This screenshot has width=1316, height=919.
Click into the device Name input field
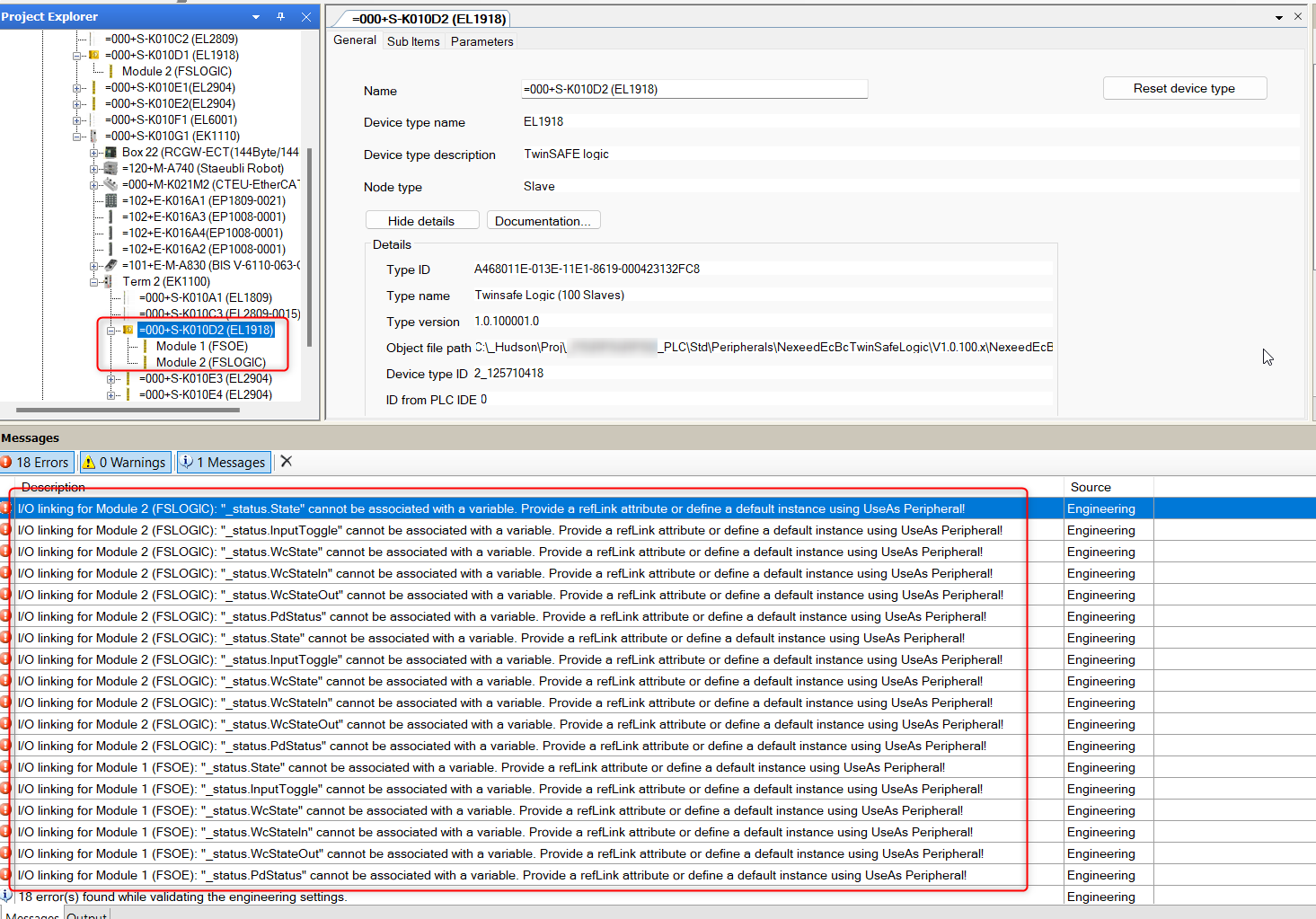pos(693,89)
